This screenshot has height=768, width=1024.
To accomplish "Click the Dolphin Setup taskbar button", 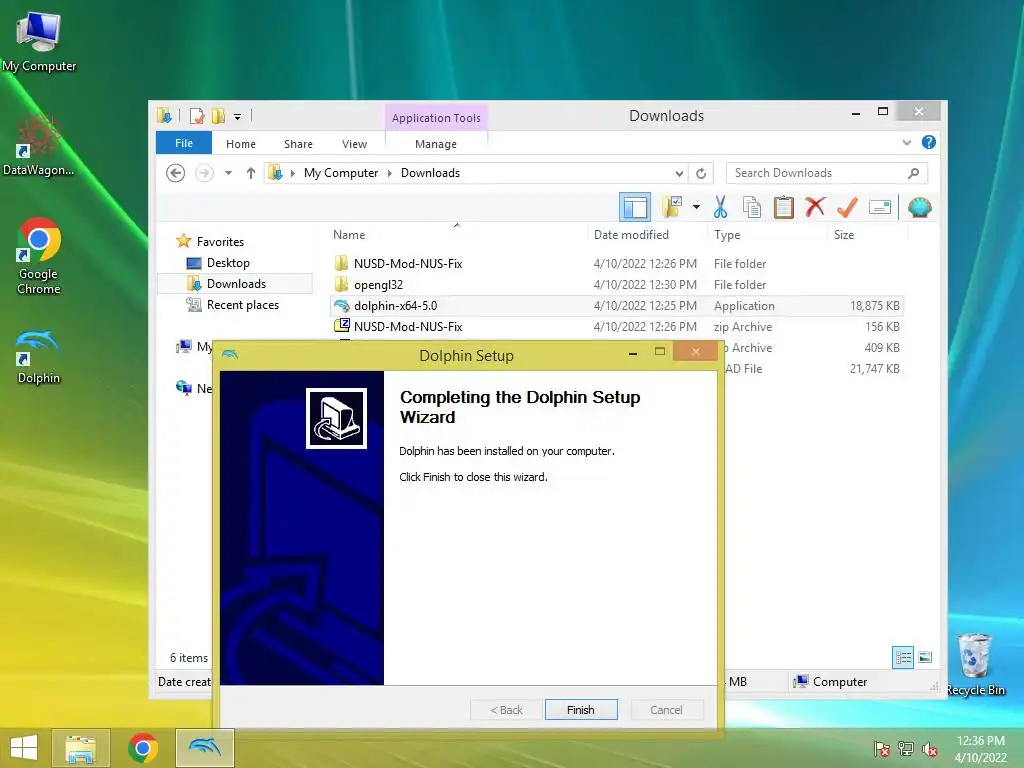I will tap(204, 748).
